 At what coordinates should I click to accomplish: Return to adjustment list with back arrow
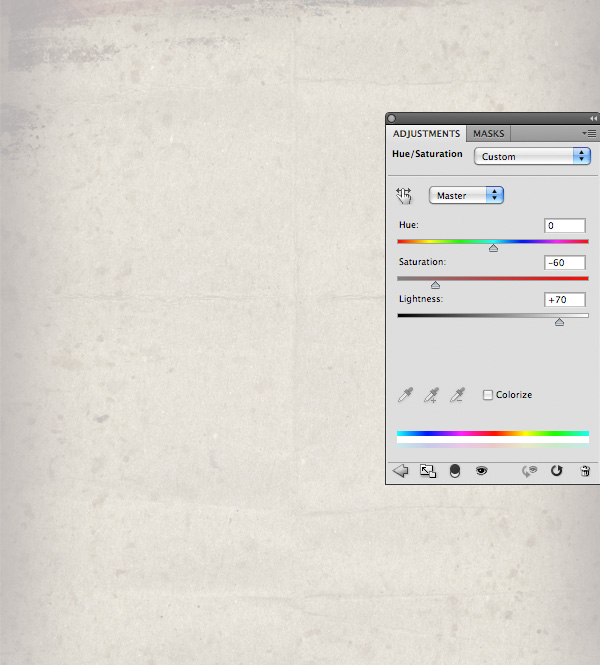pos(401,471)
